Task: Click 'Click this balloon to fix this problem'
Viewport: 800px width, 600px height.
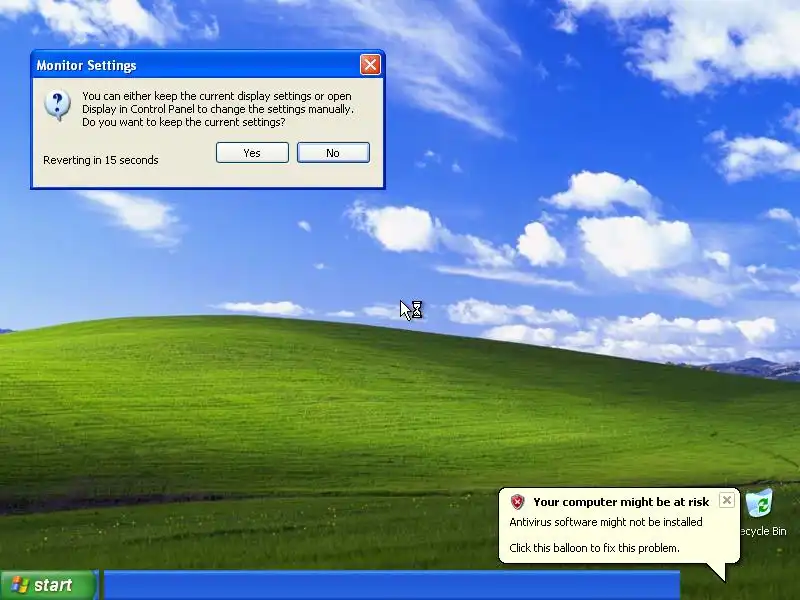Action: click(594, 548)
